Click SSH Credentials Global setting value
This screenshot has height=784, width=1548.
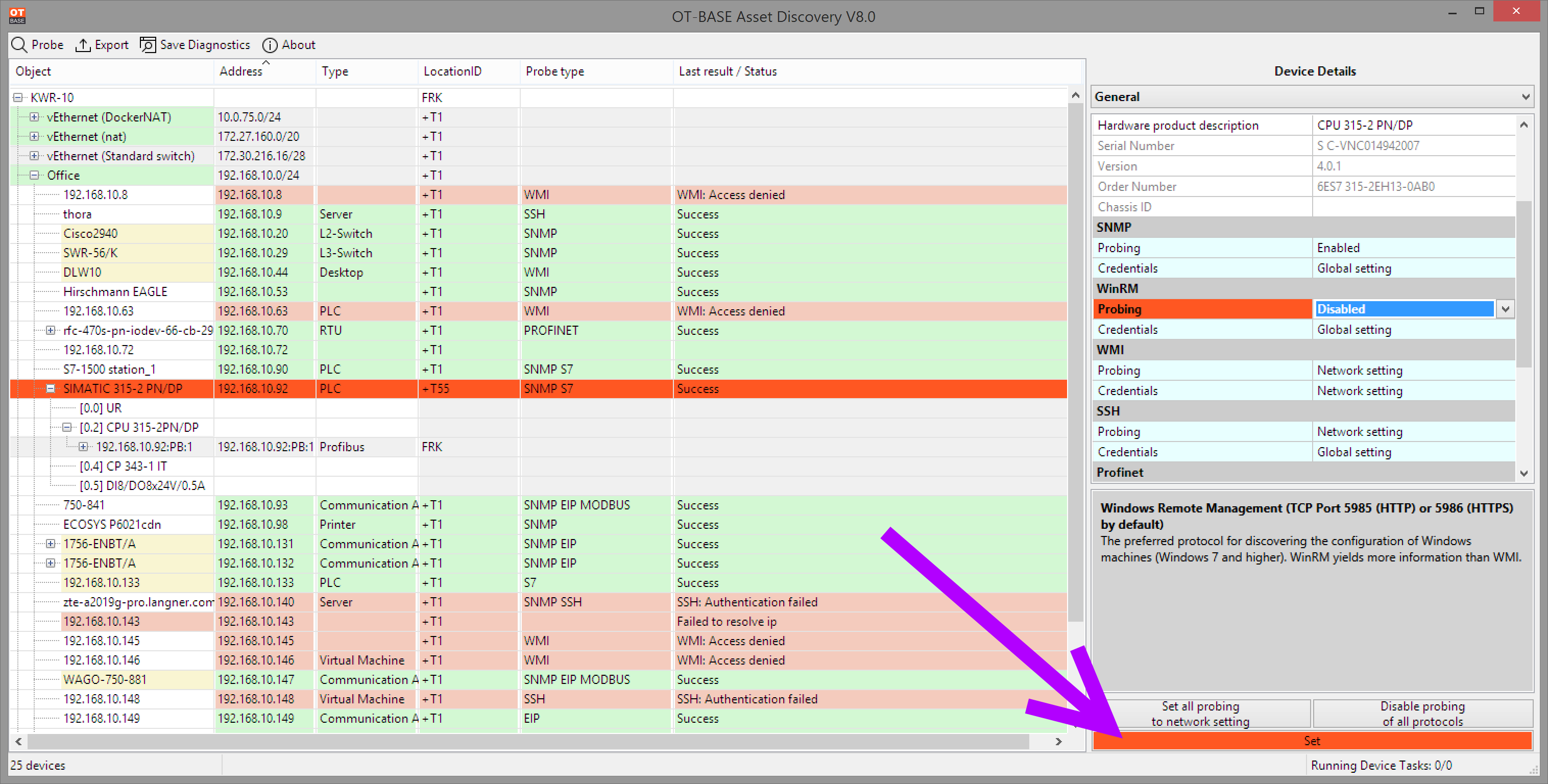click(x=1413, y=452)
